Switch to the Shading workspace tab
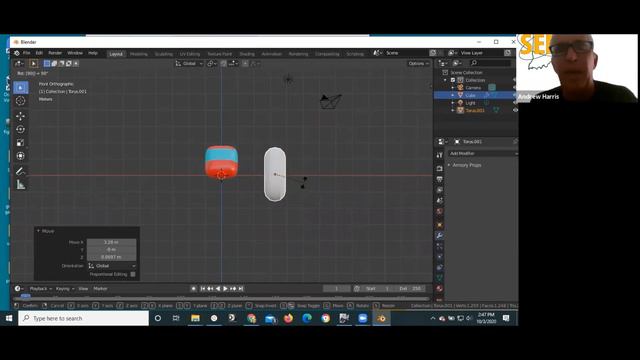 tap(247, 54)
